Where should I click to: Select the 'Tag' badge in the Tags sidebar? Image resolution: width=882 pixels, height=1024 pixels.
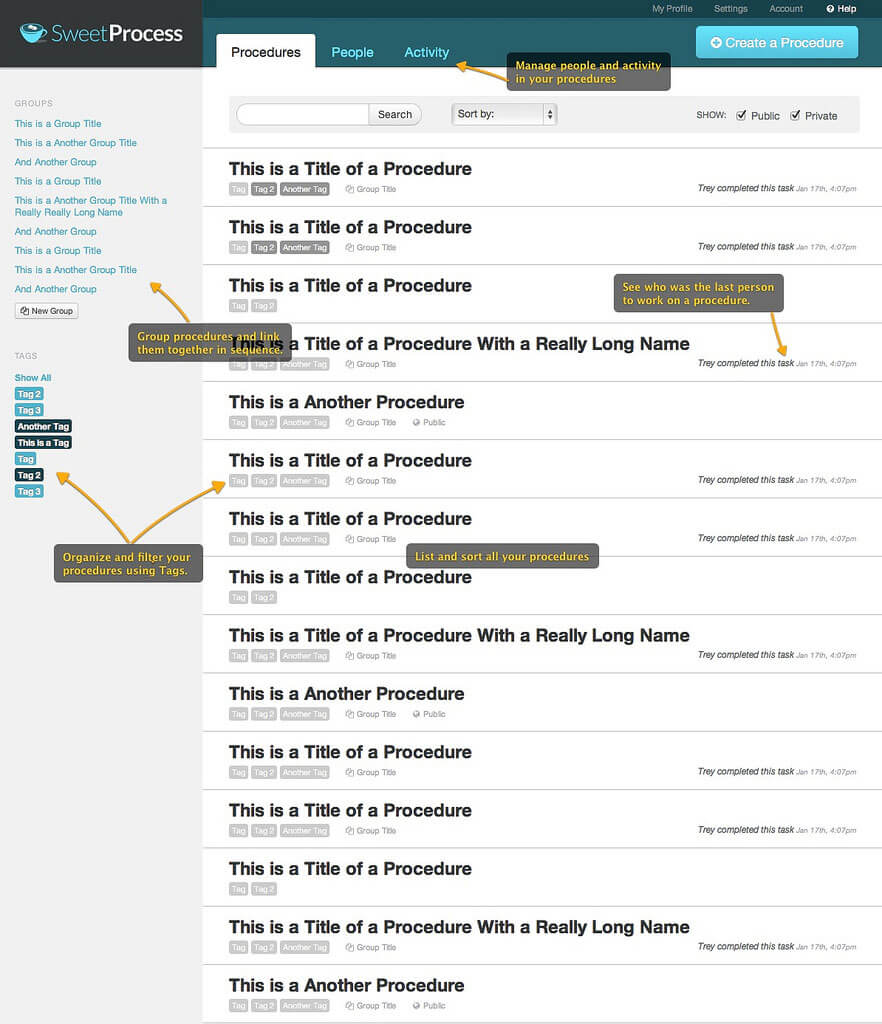pyautogui.click(x=24, y=459)
